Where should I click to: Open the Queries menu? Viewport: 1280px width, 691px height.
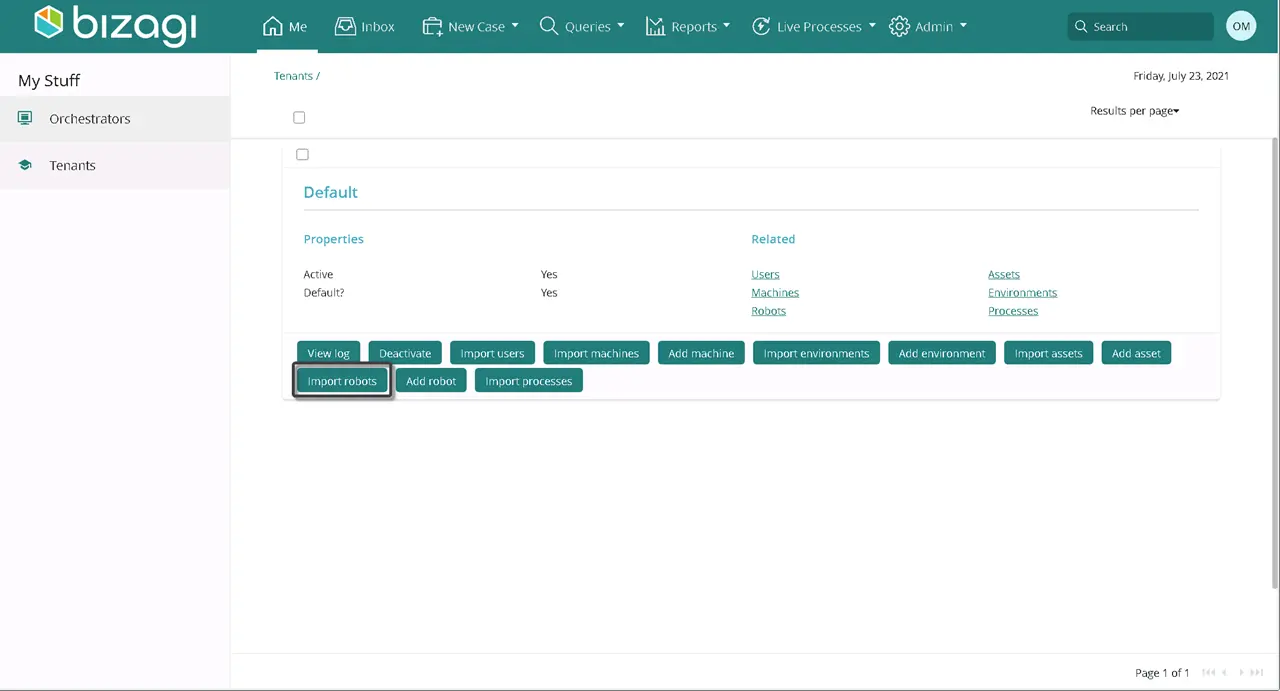[582, 26]
